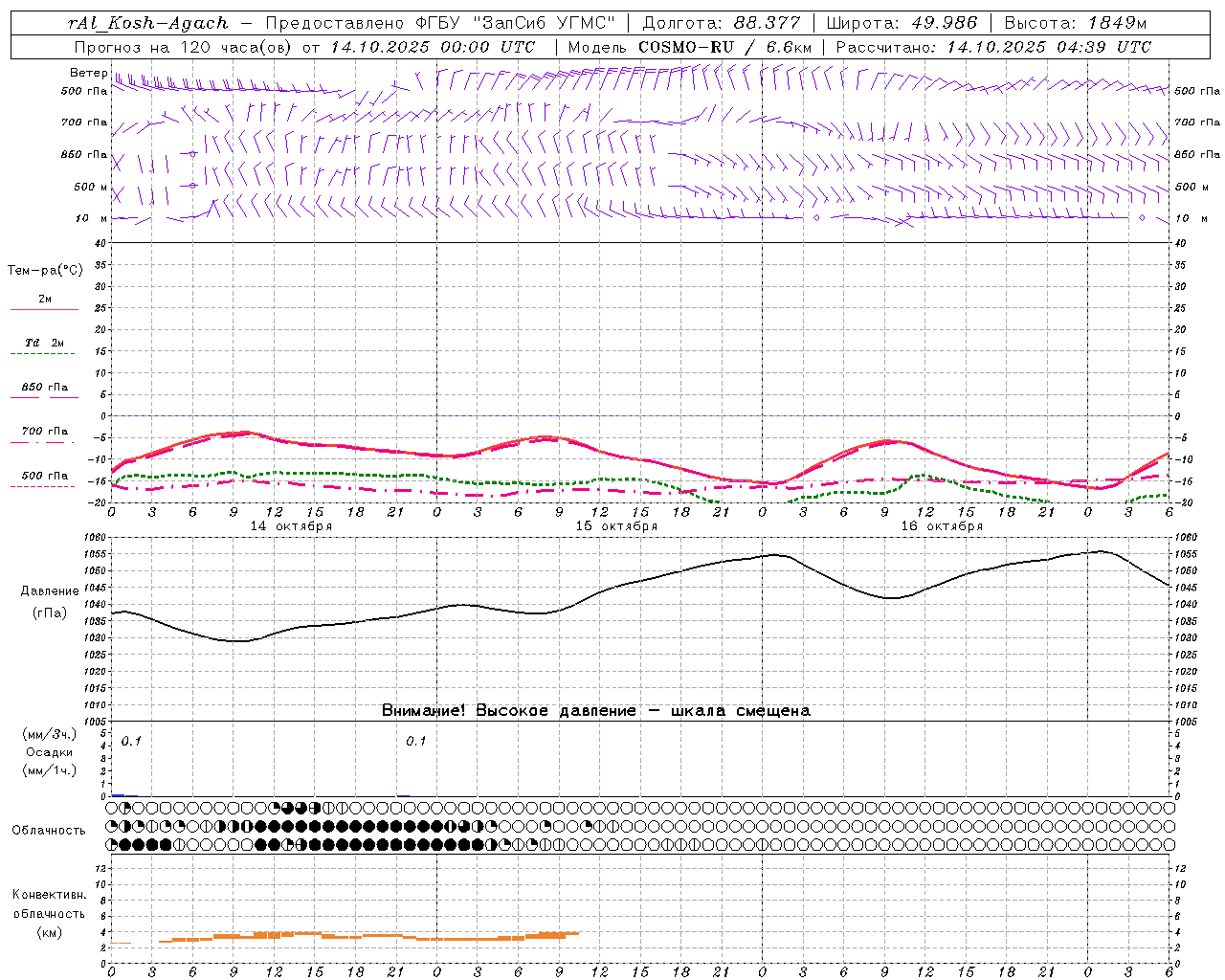1225x980 pixels.
Task: Click the 10 м wind level label on left
Action: [x=92, y=218]
